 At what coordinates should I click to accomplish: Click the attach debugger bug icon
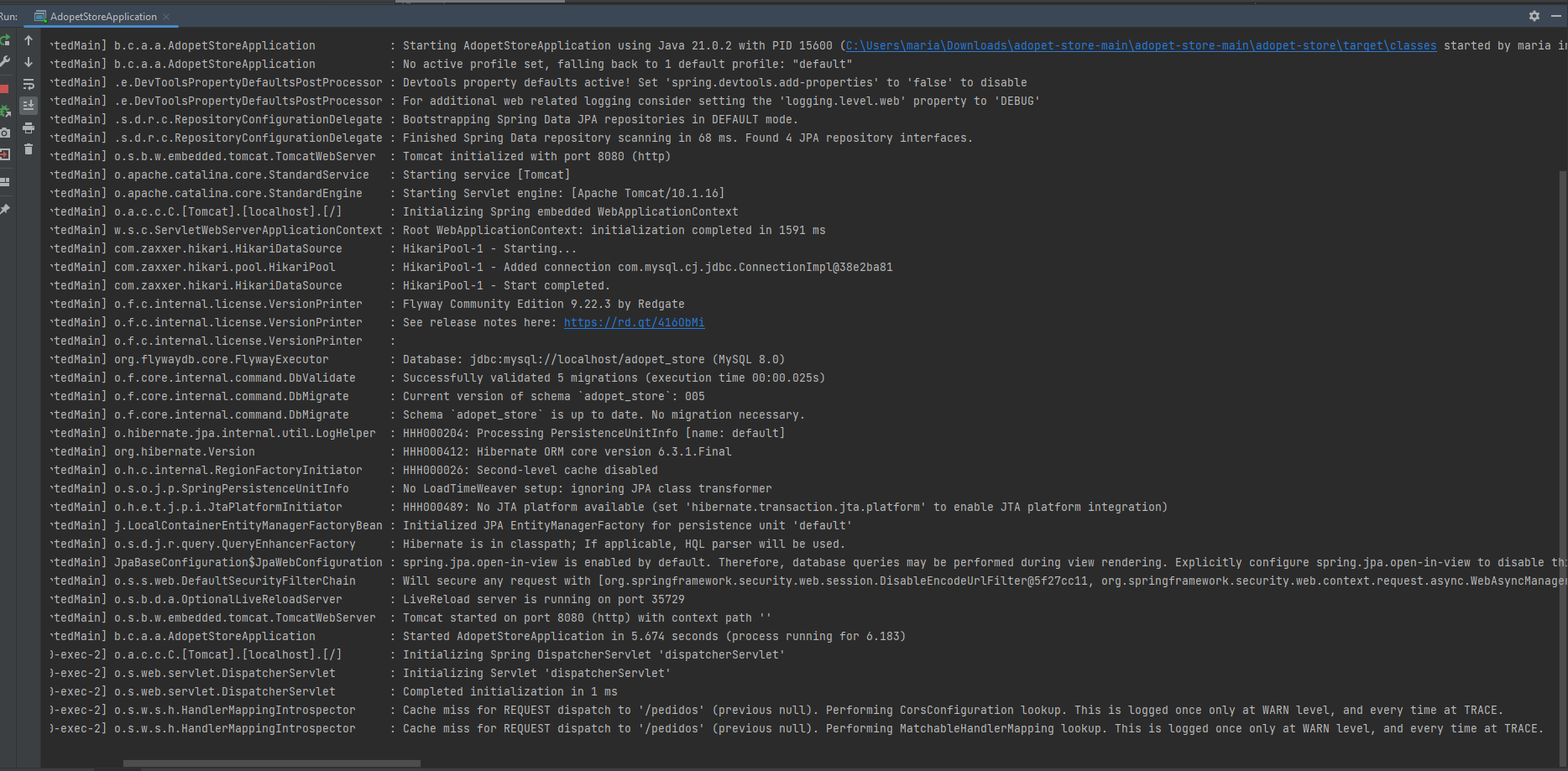click(x=5, y=111)
